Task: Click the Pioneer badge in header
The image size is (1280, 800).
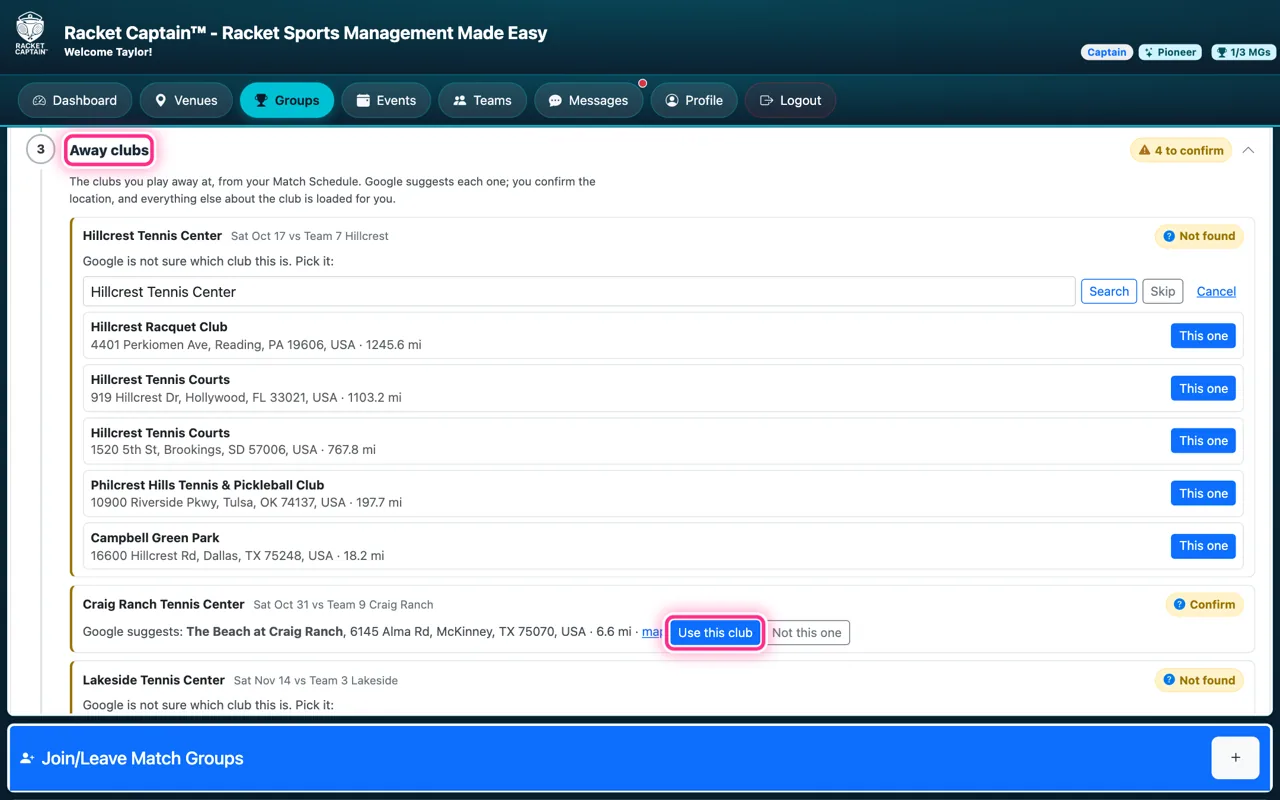Action: click(x=1170, y=52)
